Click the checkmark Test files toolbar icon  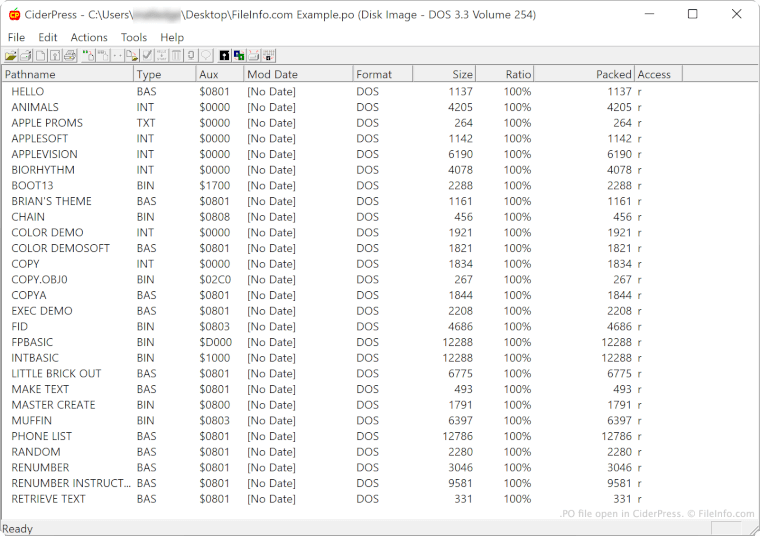coord(147,56)
